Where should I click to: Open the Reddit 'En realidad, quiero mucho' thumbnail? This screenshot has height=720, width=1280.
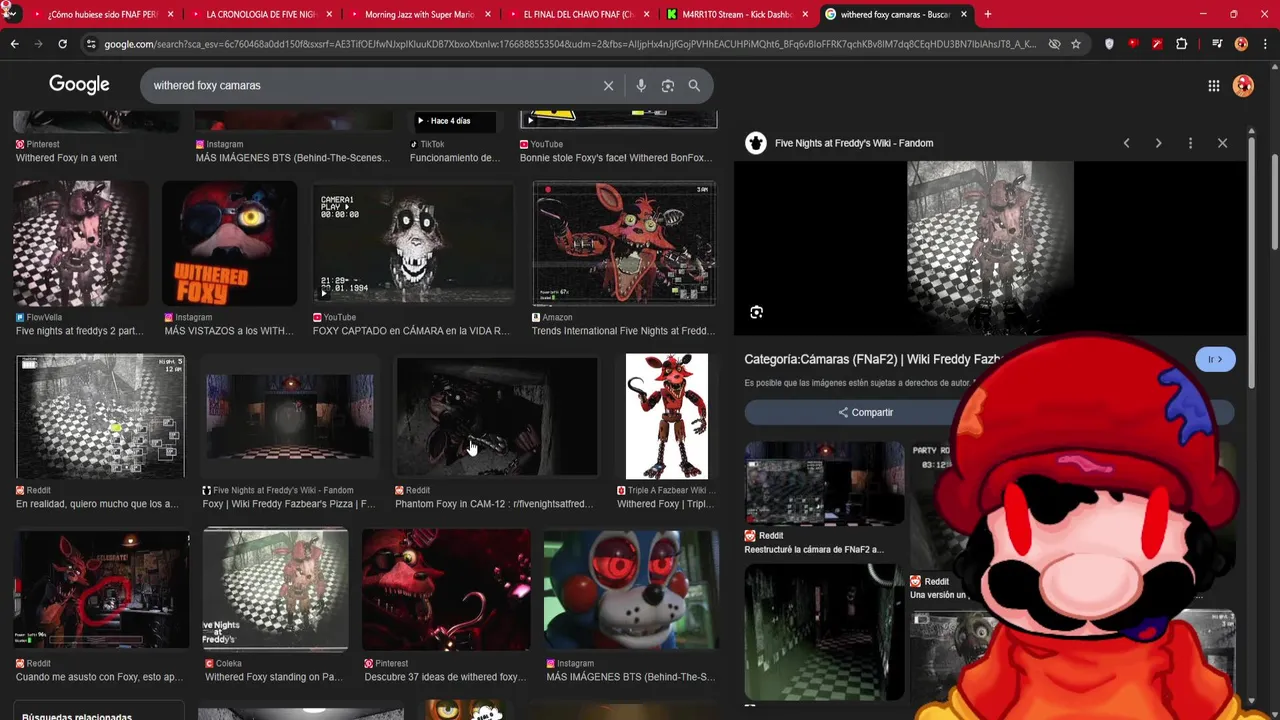(100, 416)
